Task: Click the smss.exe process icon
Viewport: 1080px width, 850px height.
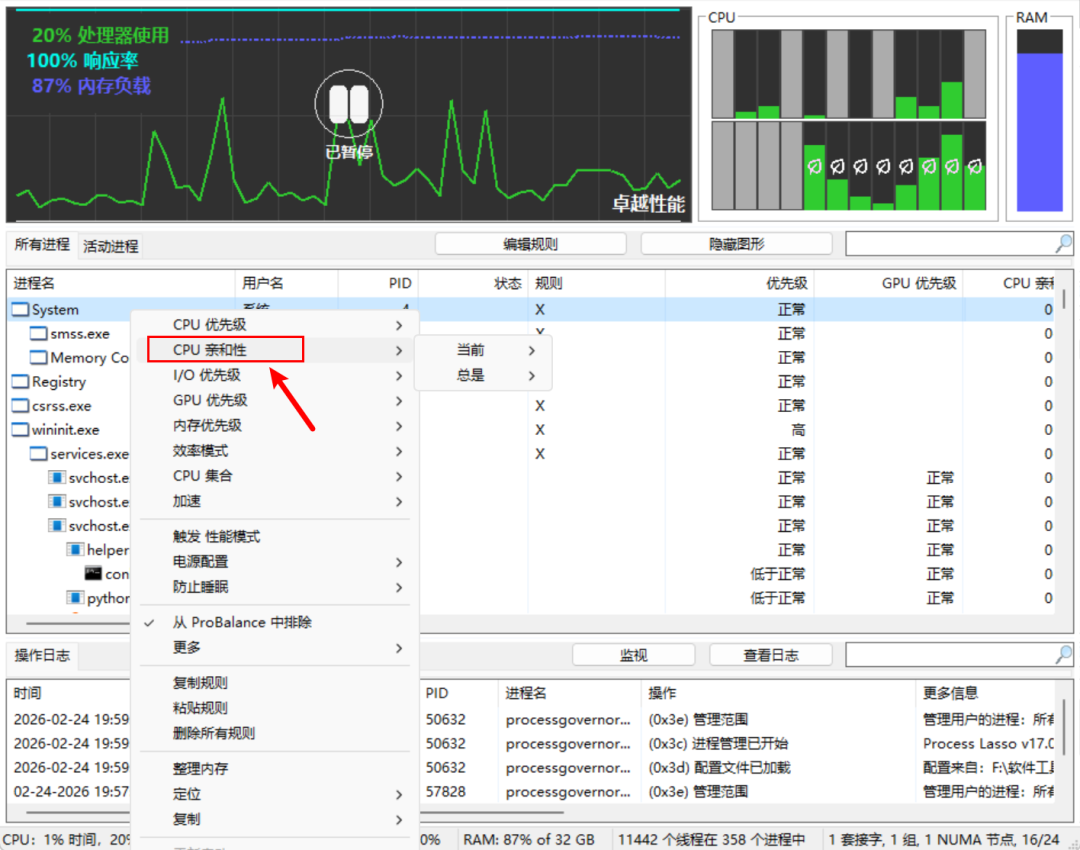Action: coord(39,334)
